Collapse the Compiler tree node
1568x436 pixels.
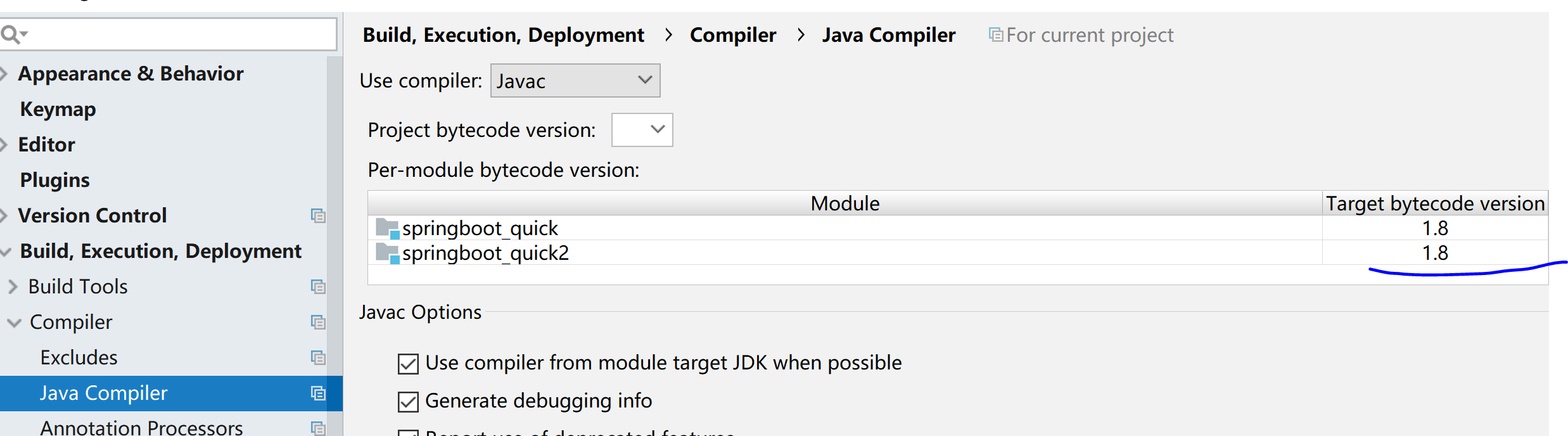pyautogui.click(x=14, y=323)
